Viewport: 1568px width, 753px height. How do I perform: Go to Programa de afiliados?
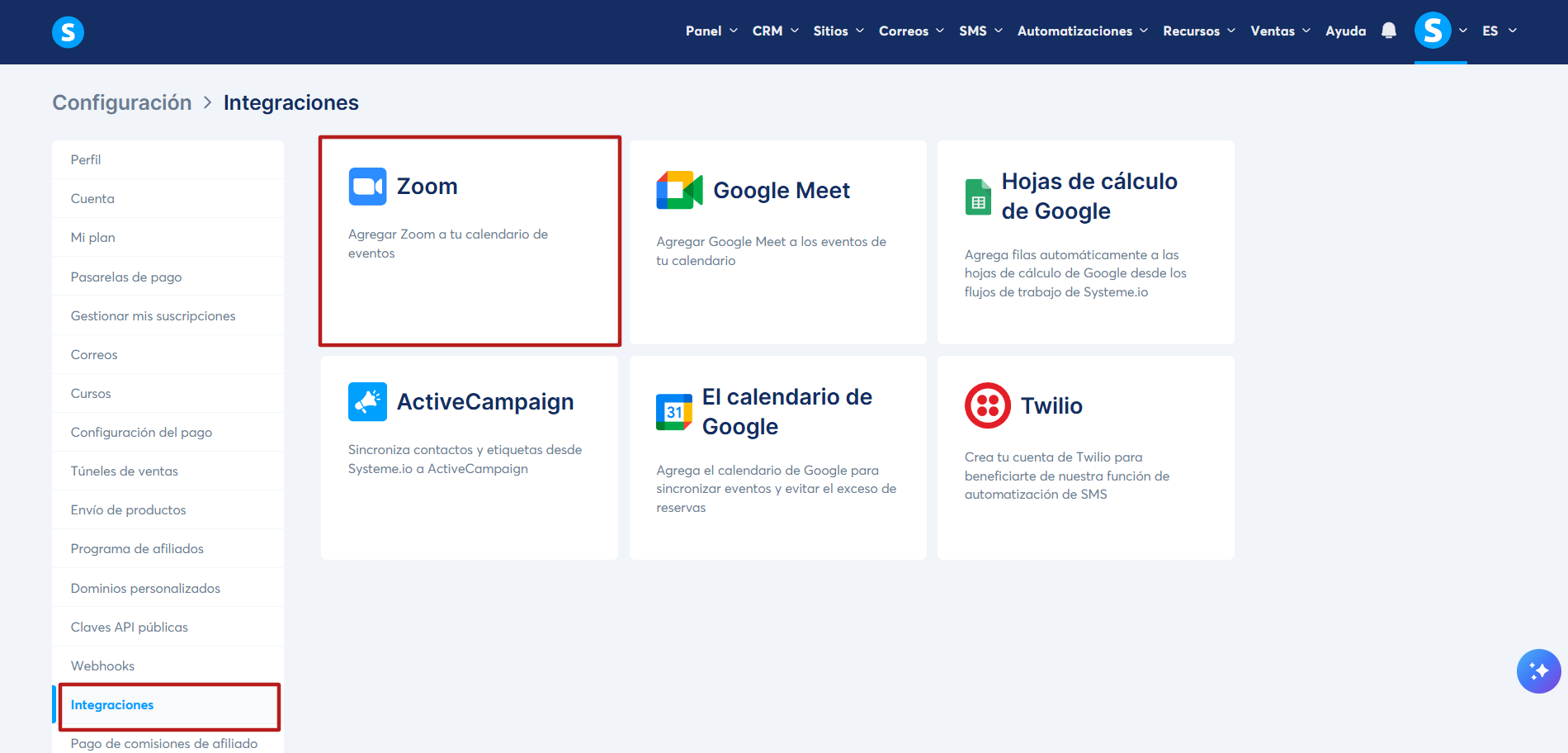coord(168,549)
